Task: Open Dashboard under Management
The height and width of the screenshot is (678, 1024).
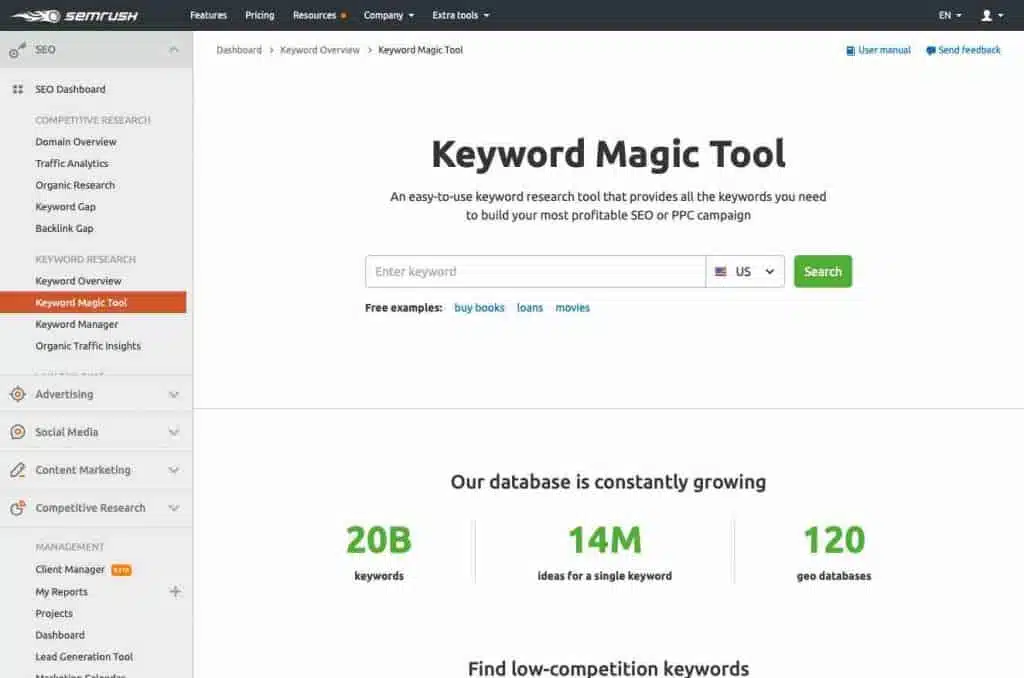Action: tap(60, 635)
